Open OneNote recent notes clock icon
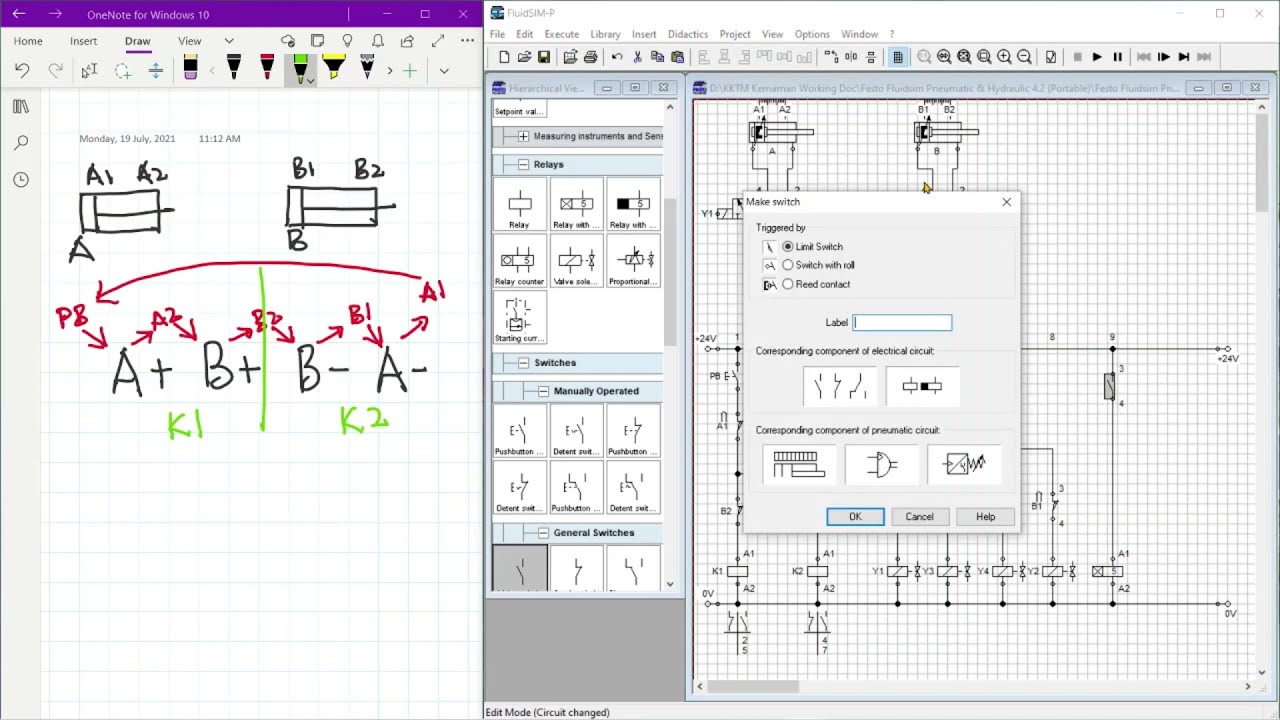Screen dimensions: 1280x720 click(x=21, y=180)
